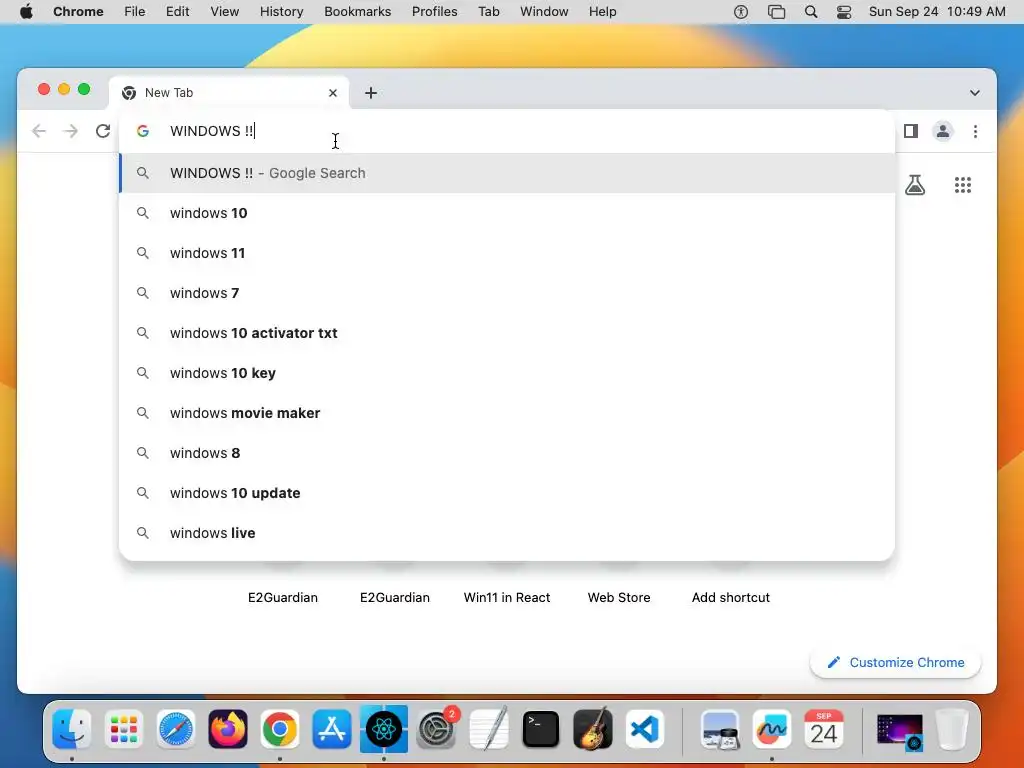1024x768 pixels.
Task: Open the Chrome side panel icon
Action: click(911, 131)
